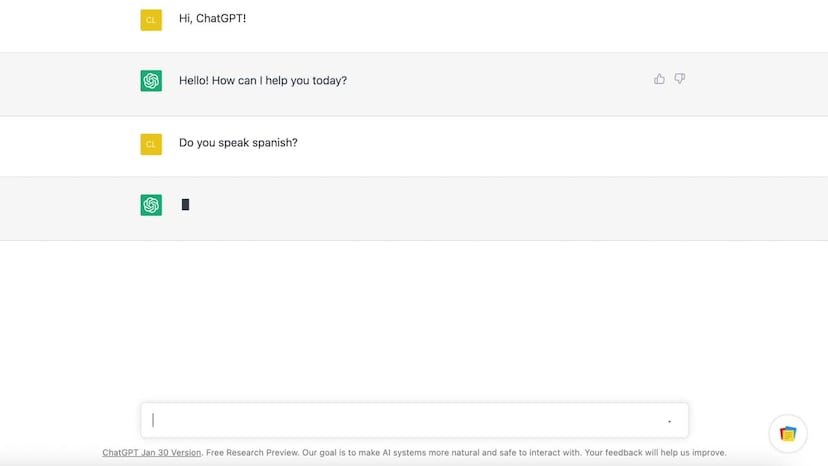Click the CL avatar beside the Spanish question
The height and width of the screenshot is (466, 828).
151,144
